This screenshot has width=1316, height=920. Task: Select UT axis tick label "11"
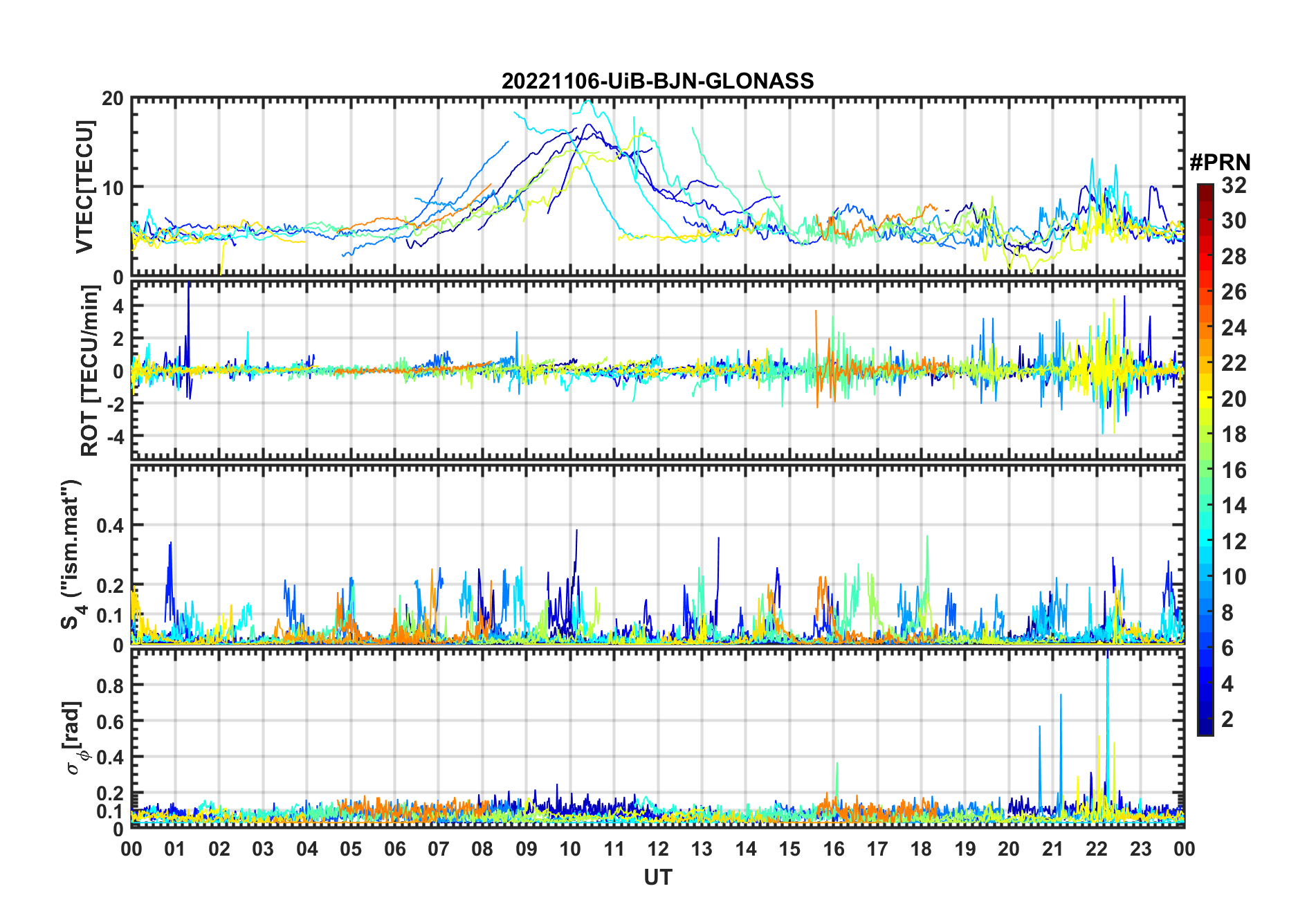(614, 849)
